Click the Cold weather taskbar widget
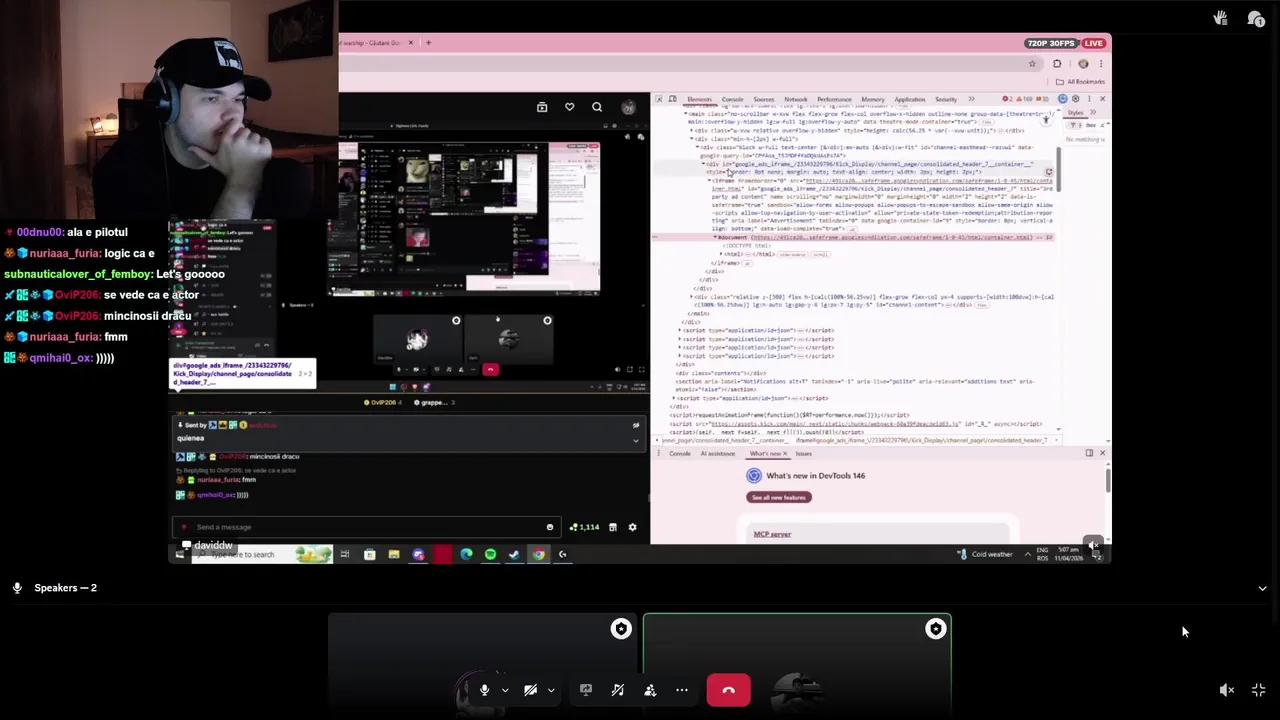Image resolution: width=1280 pixels, height=720 pixels. click(x=985, y=554)
